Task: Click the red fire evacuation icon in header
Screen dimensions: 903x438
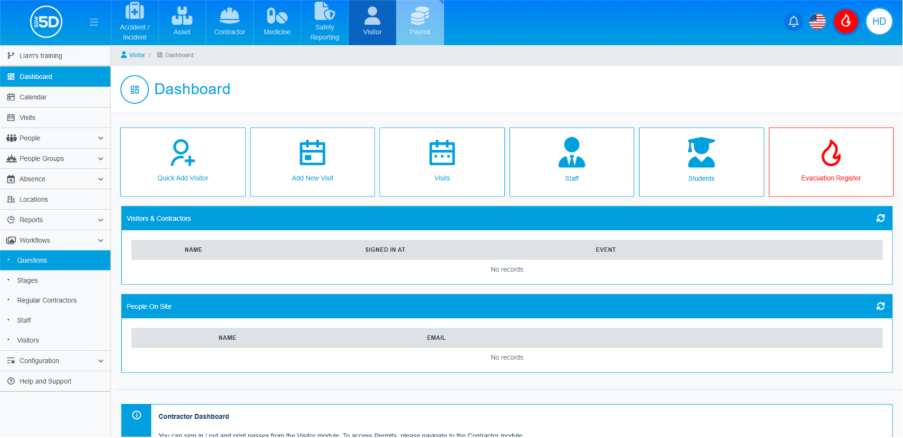Action: (x=846, y=21)
